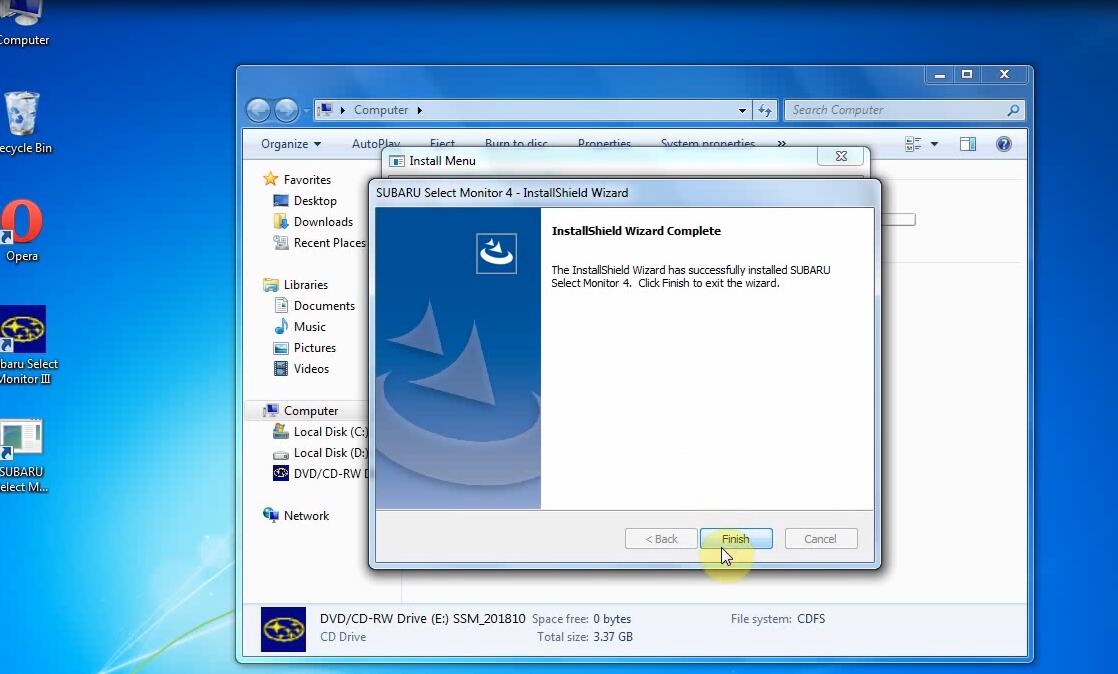The image size is (1118, 674).
Task: Select the Computer desktop icon
Action: (x=22, y=24)
